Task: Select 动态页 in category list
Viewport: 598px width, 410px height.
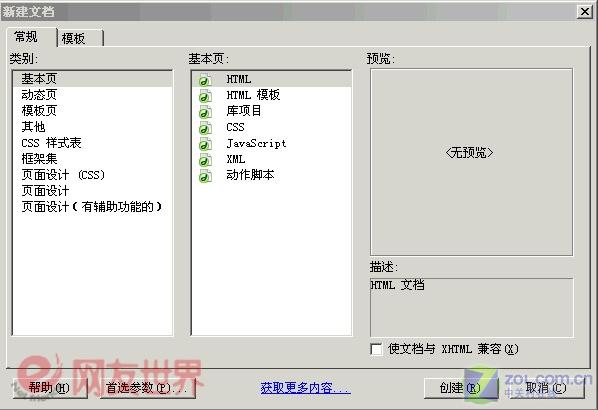Action: tap(39, 95)
